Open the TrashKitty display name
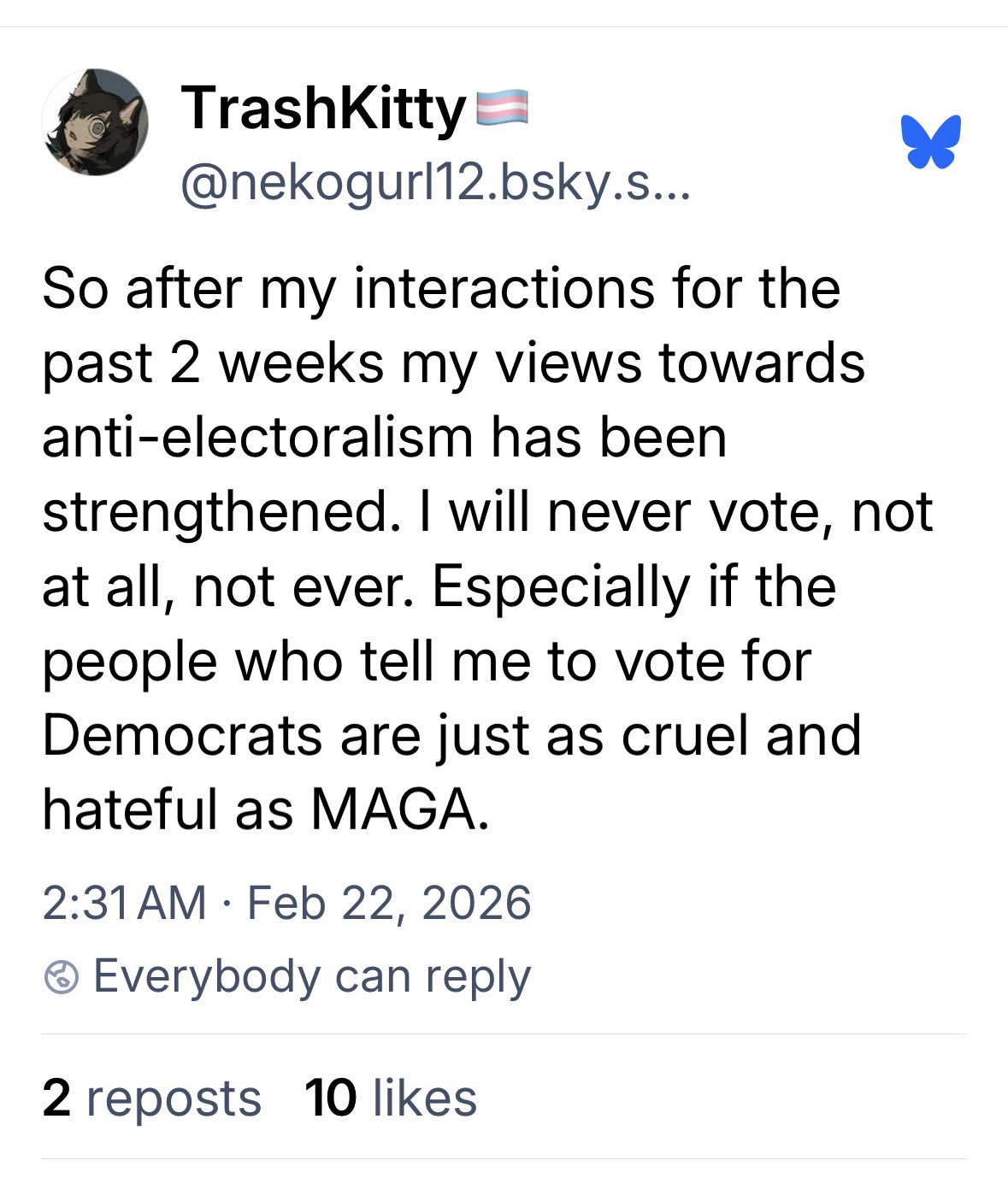Viewport: 1008px width, 1178px height. click(x=323, y=109)
